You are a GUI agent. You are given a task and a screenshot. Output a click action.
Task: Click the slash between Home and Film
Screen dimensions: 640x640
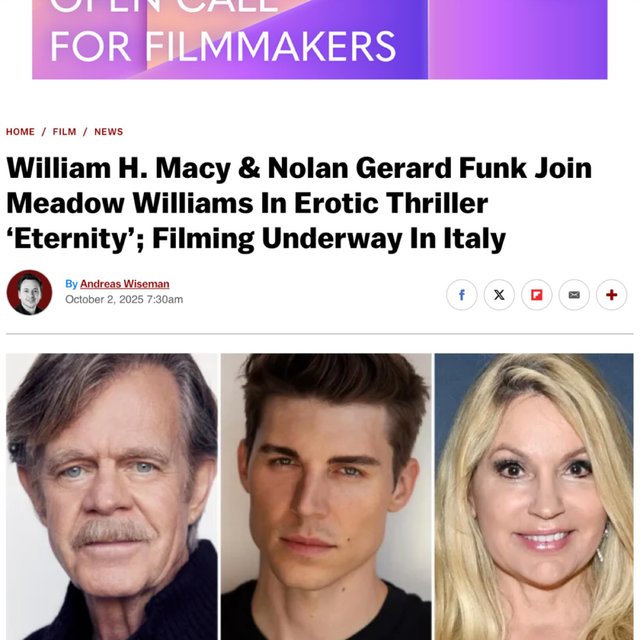44,132
